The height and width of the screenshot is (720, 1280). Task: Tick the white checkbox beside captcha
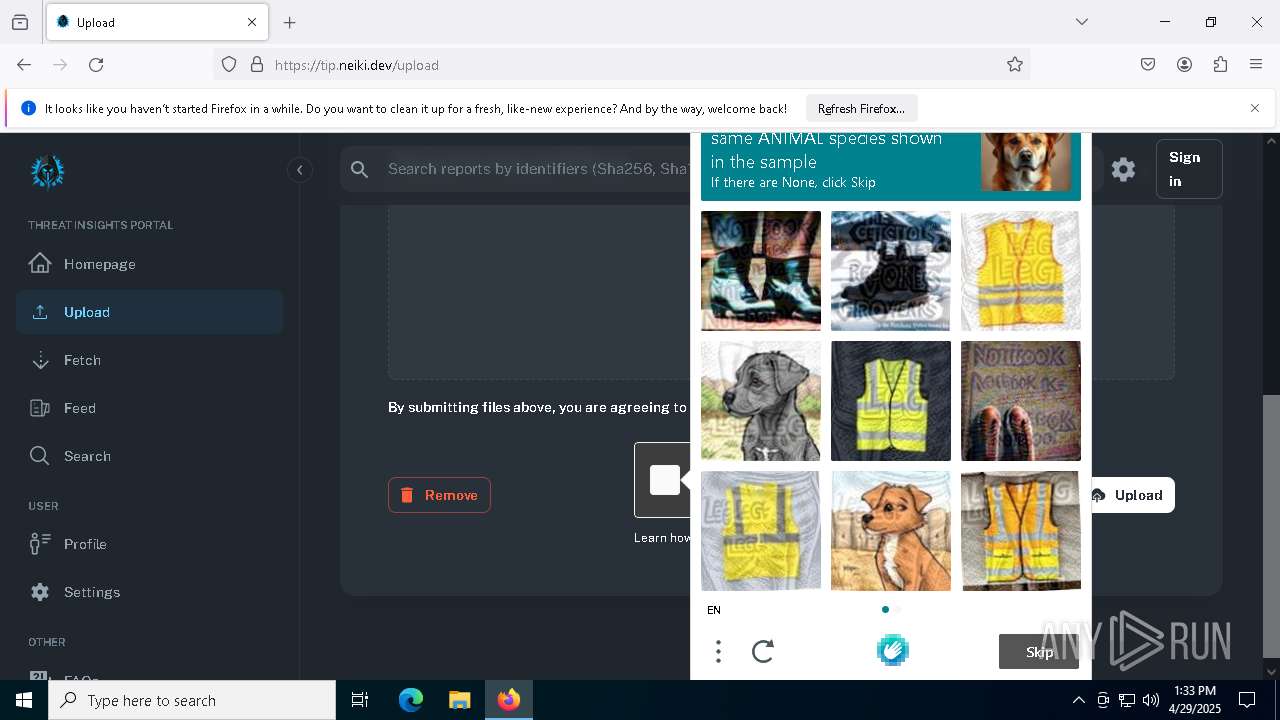(x=665, y=480)
